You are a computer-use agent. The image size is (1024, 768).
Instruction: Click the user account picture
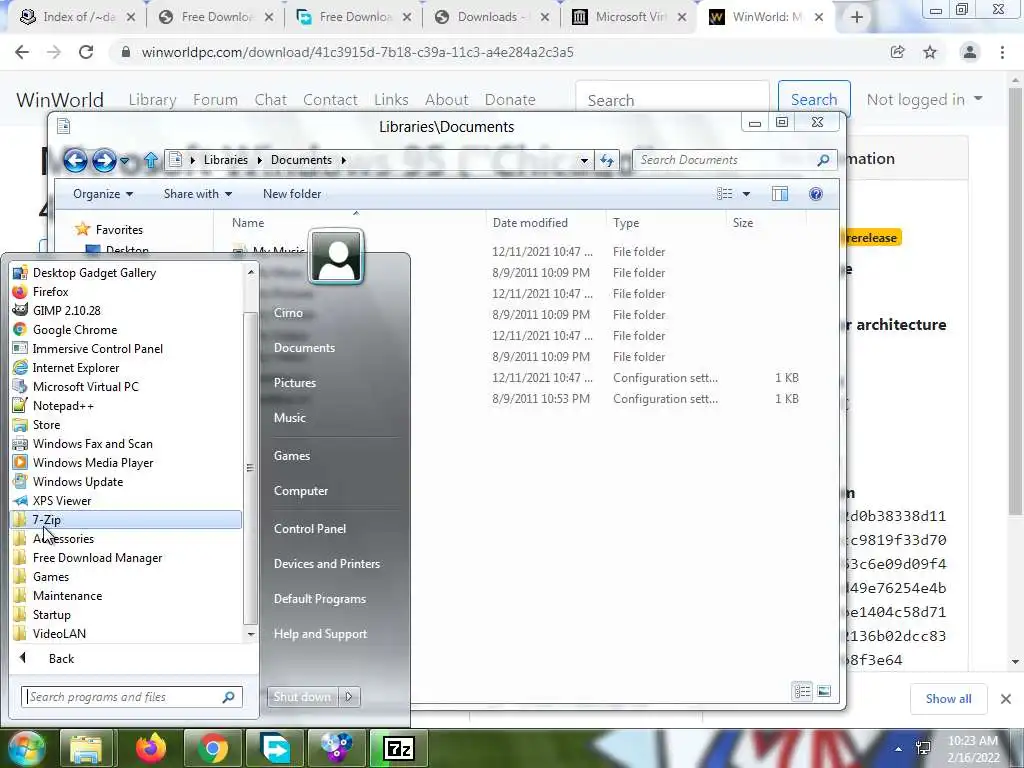tap(336, 257)
